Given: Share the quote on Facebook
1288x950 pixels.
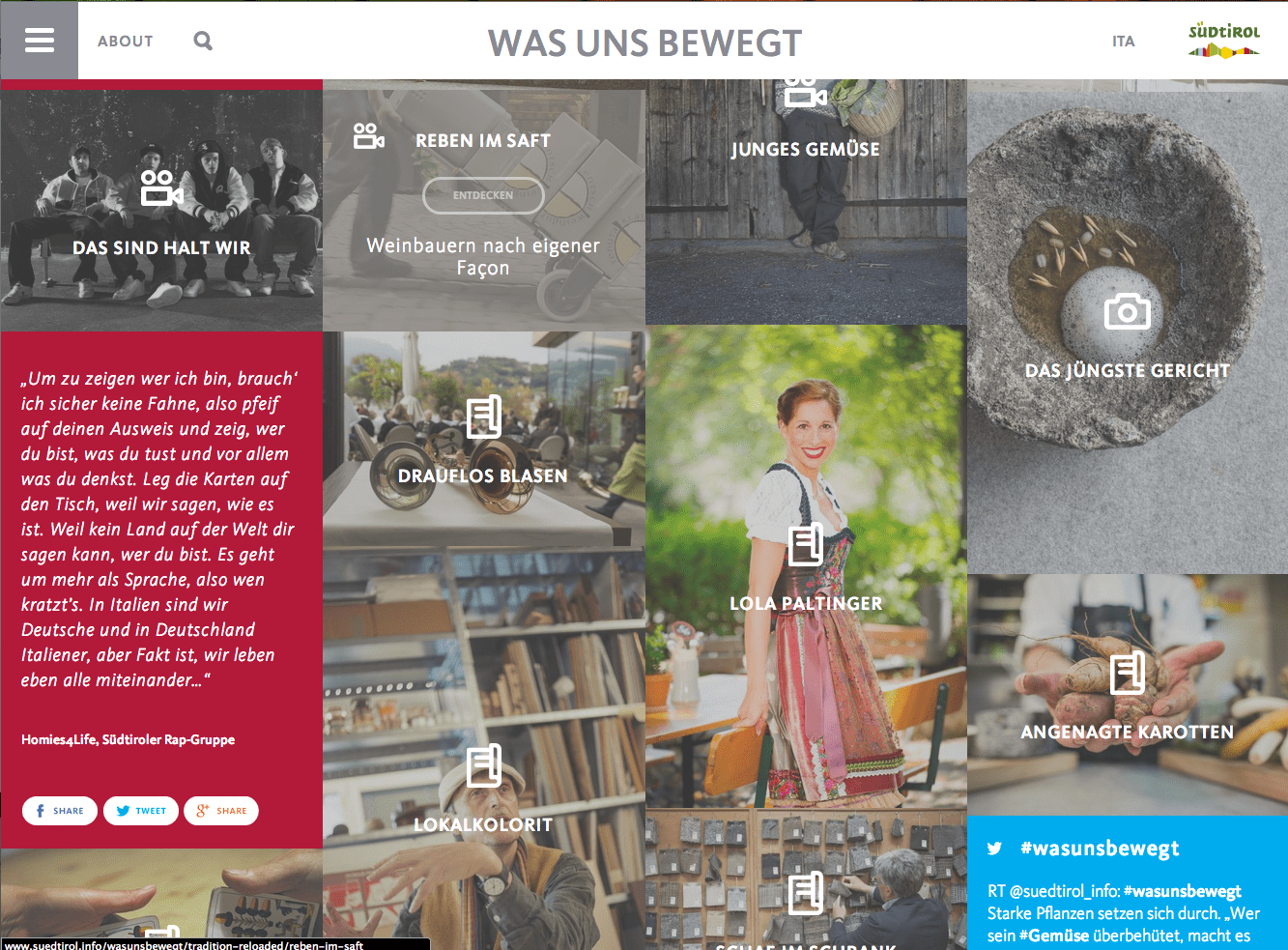Looking at the screenshot, I should tap(60, 811).
